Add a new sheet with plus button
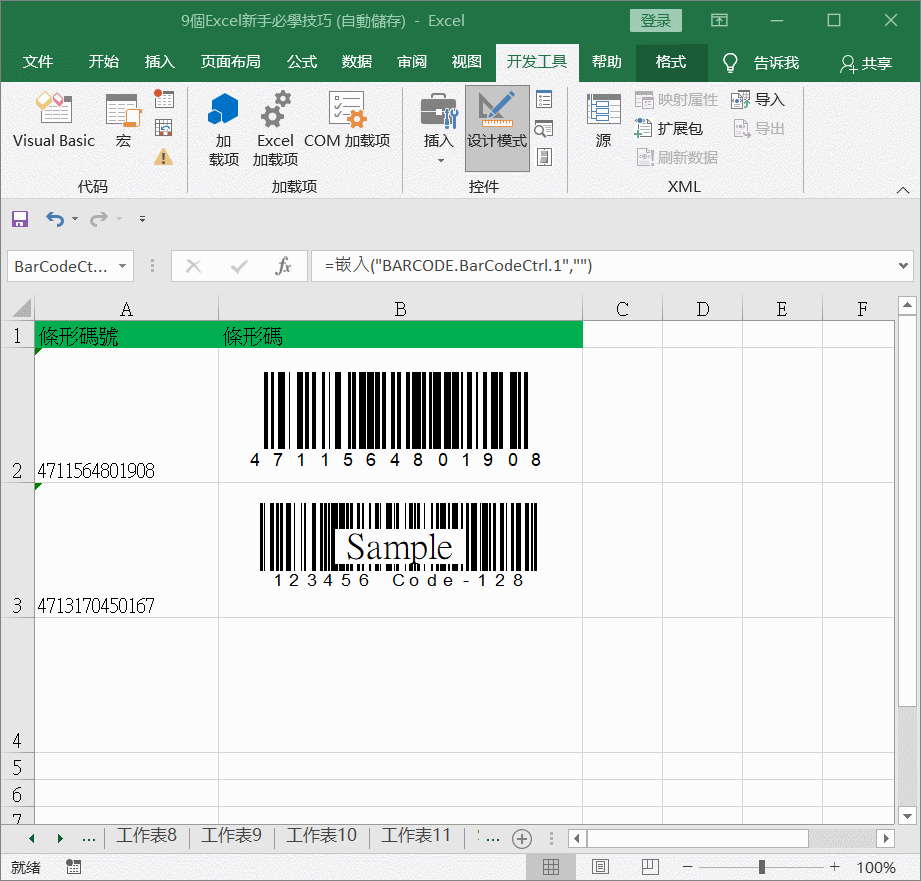Viewport: 921px width, 881px height. click(x=522, y=838)
